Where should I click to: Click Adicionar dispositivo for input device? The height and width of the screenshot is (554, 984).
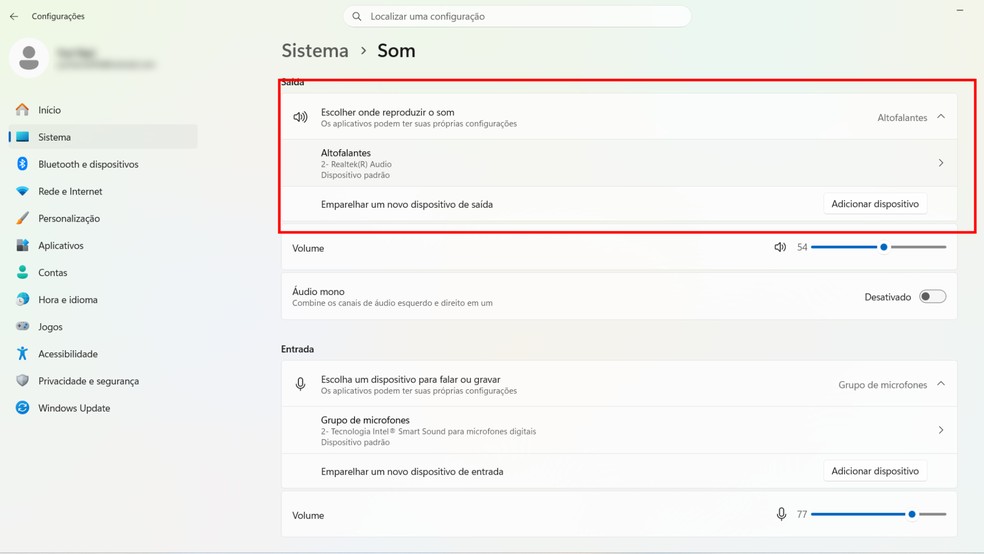pyautogui.click(x=875, y=471)
